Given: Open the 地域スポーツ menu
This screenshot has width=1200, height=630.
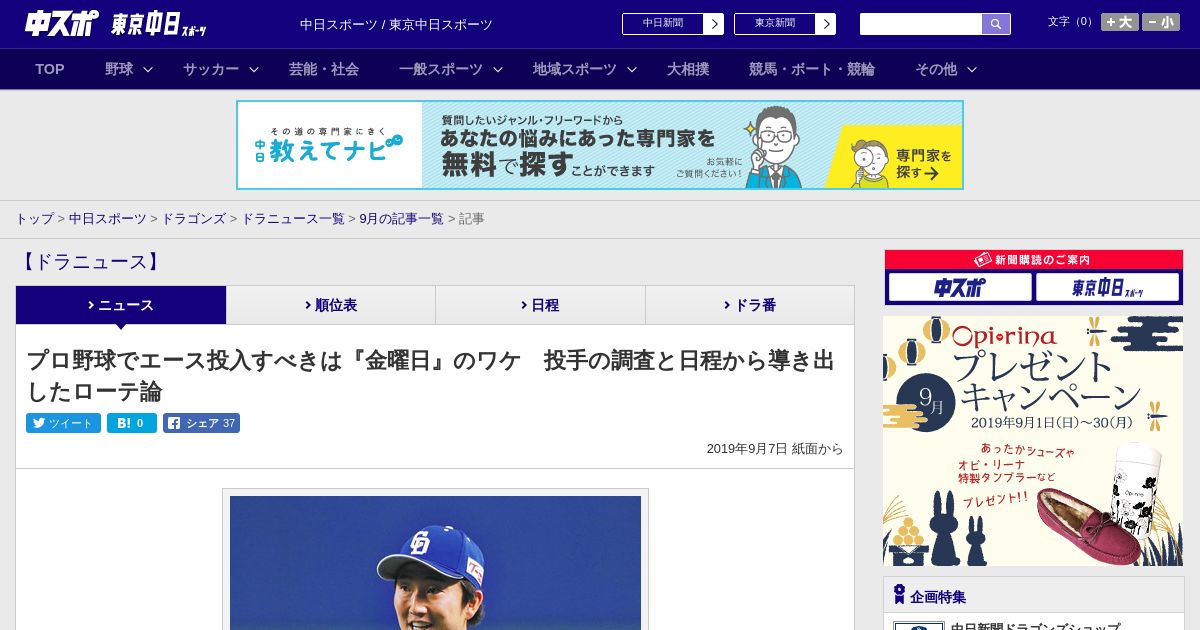Looking at the screenshot, I should [x=575, y=69].
